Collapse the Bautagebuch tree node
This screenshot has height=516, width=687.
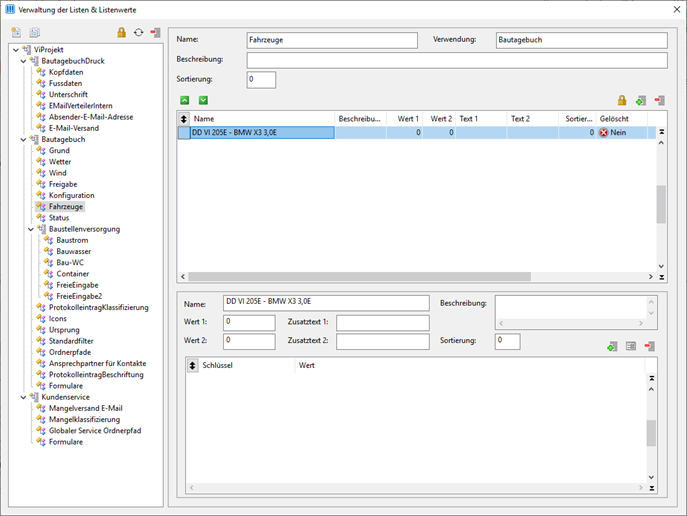[x=23, y=140]
